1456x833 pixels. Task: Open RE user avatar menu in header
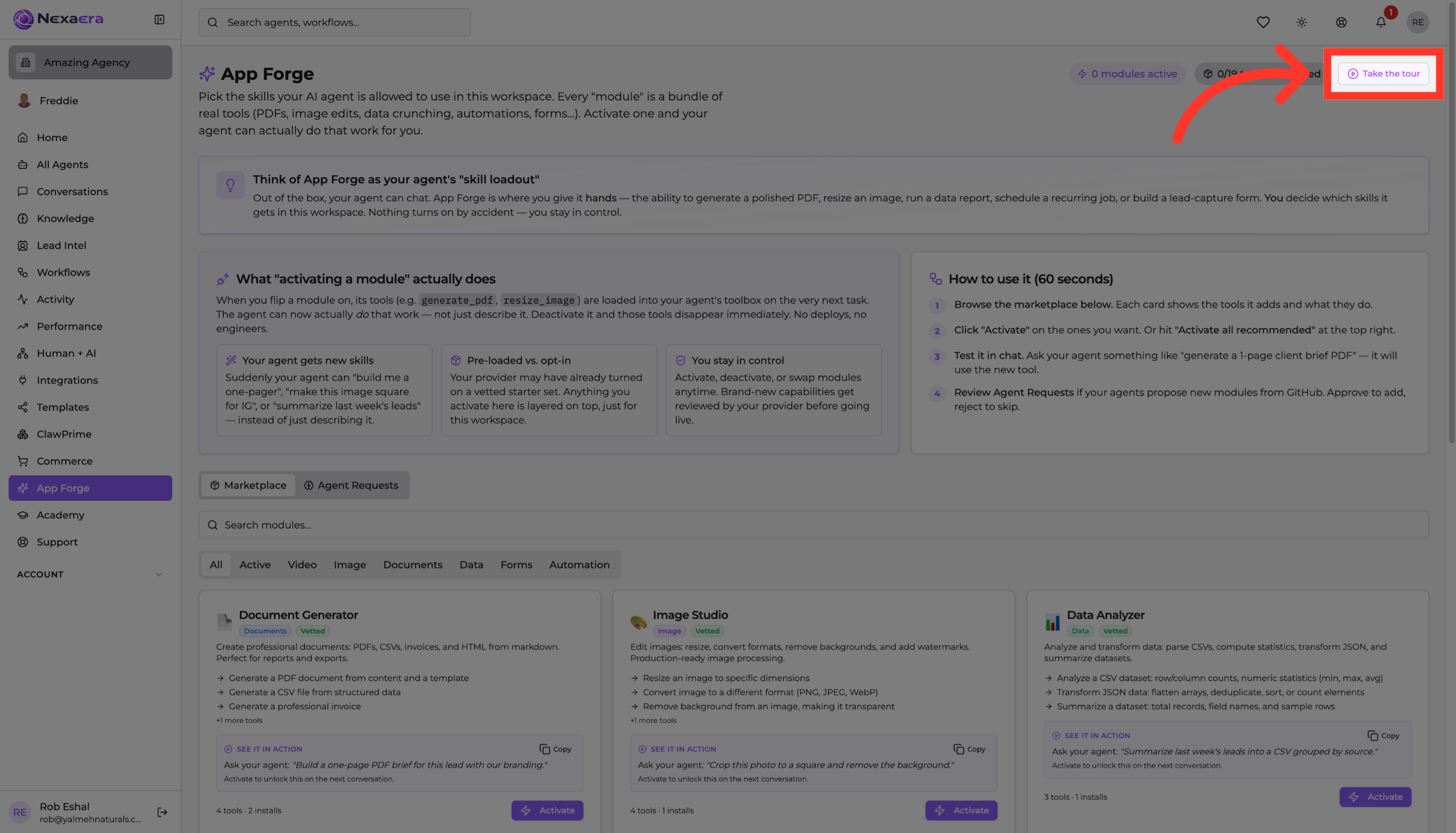[x=1417, y=22]
